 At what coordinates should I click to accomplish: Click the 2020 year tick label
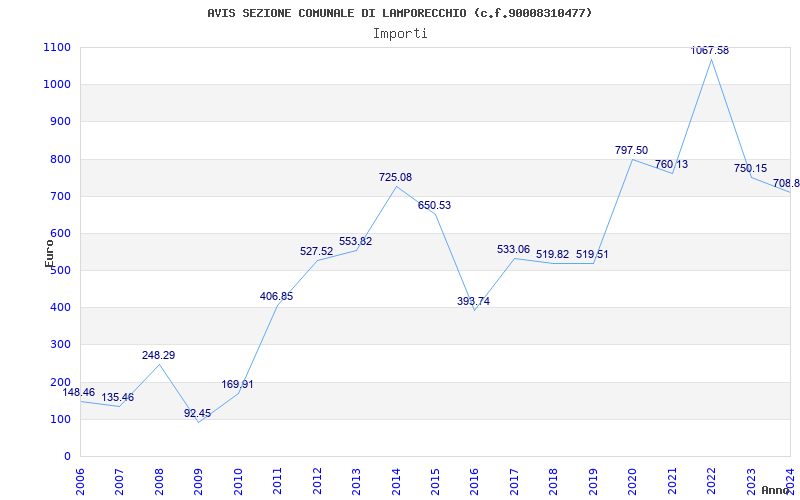[x=632, y=482]
